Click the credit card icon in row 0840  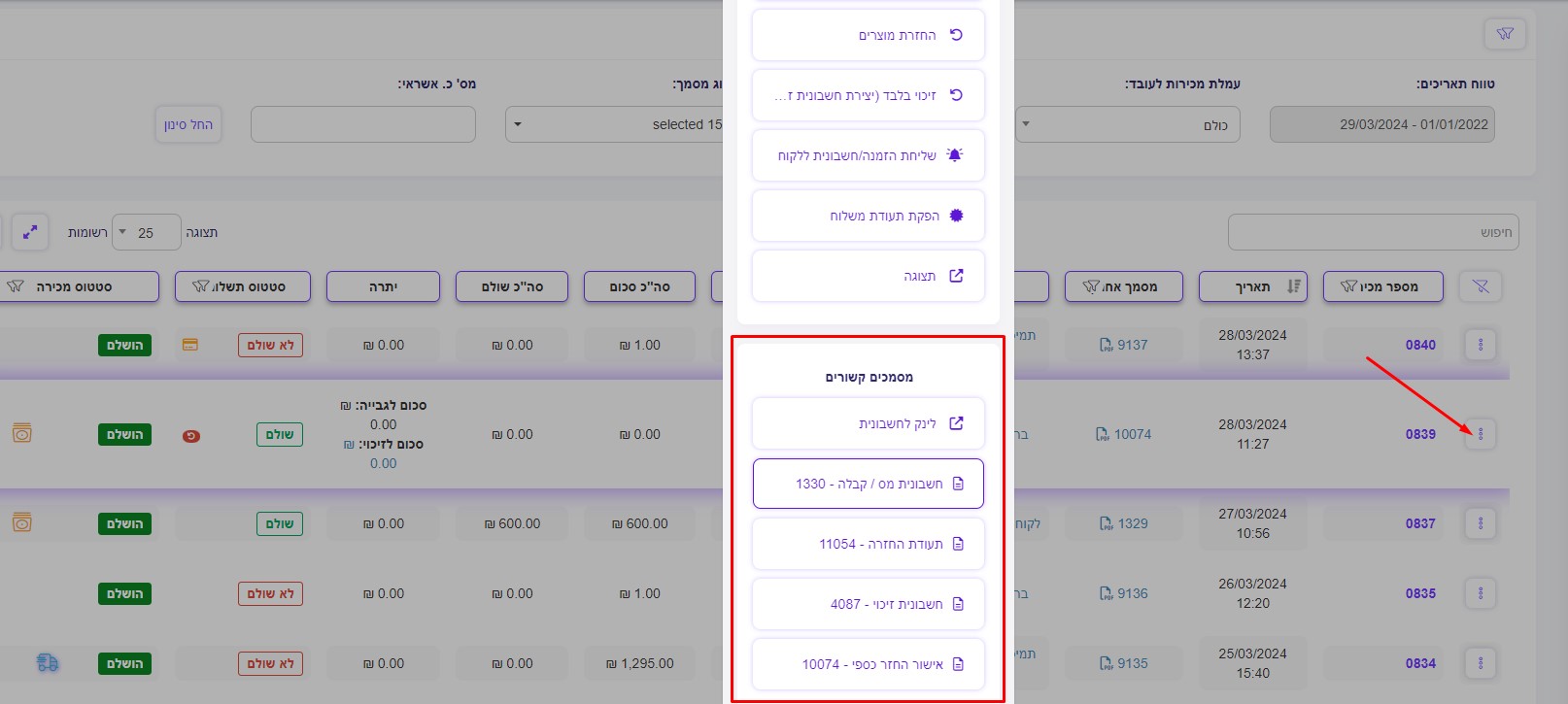190,345
